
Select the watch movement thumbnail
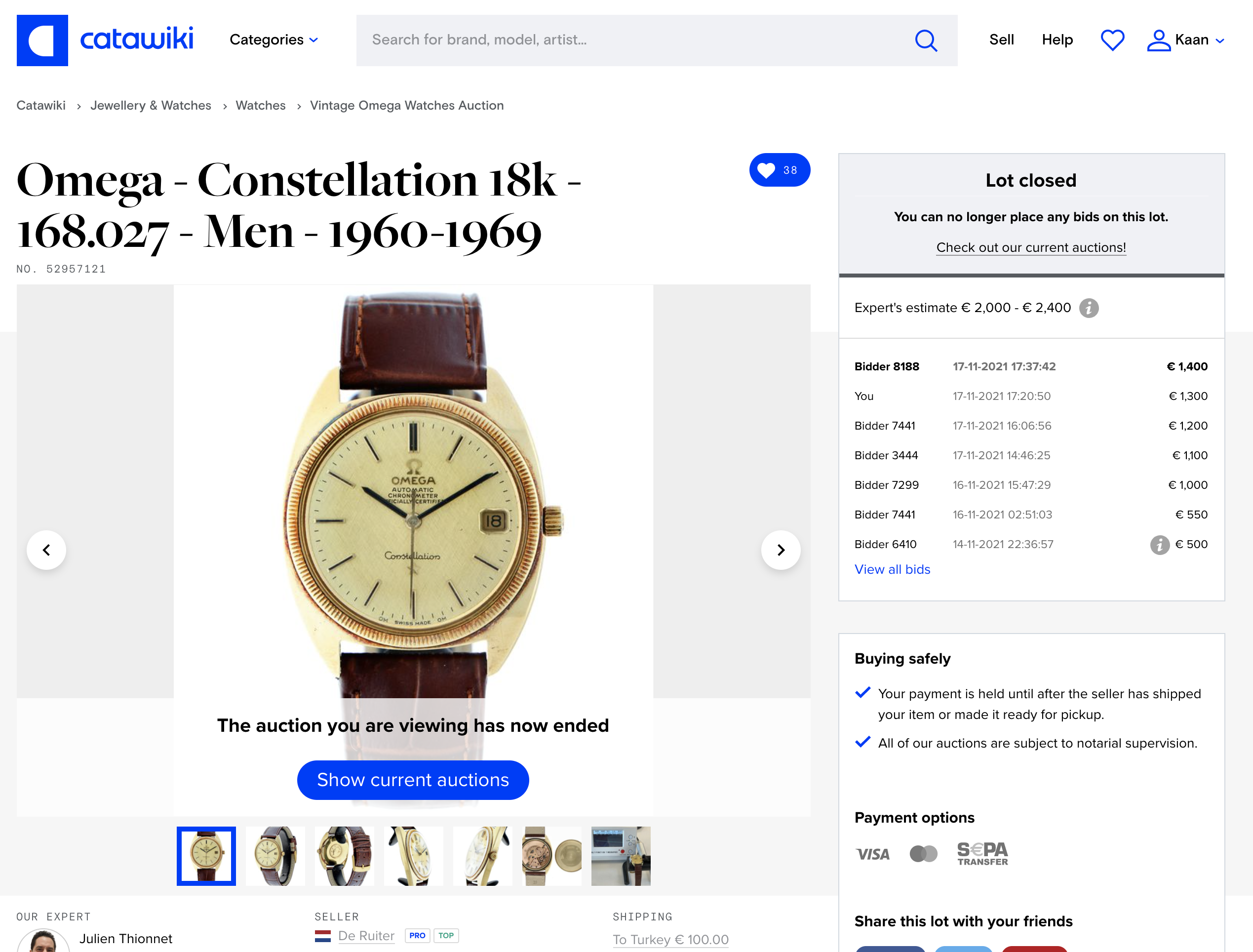552,856
